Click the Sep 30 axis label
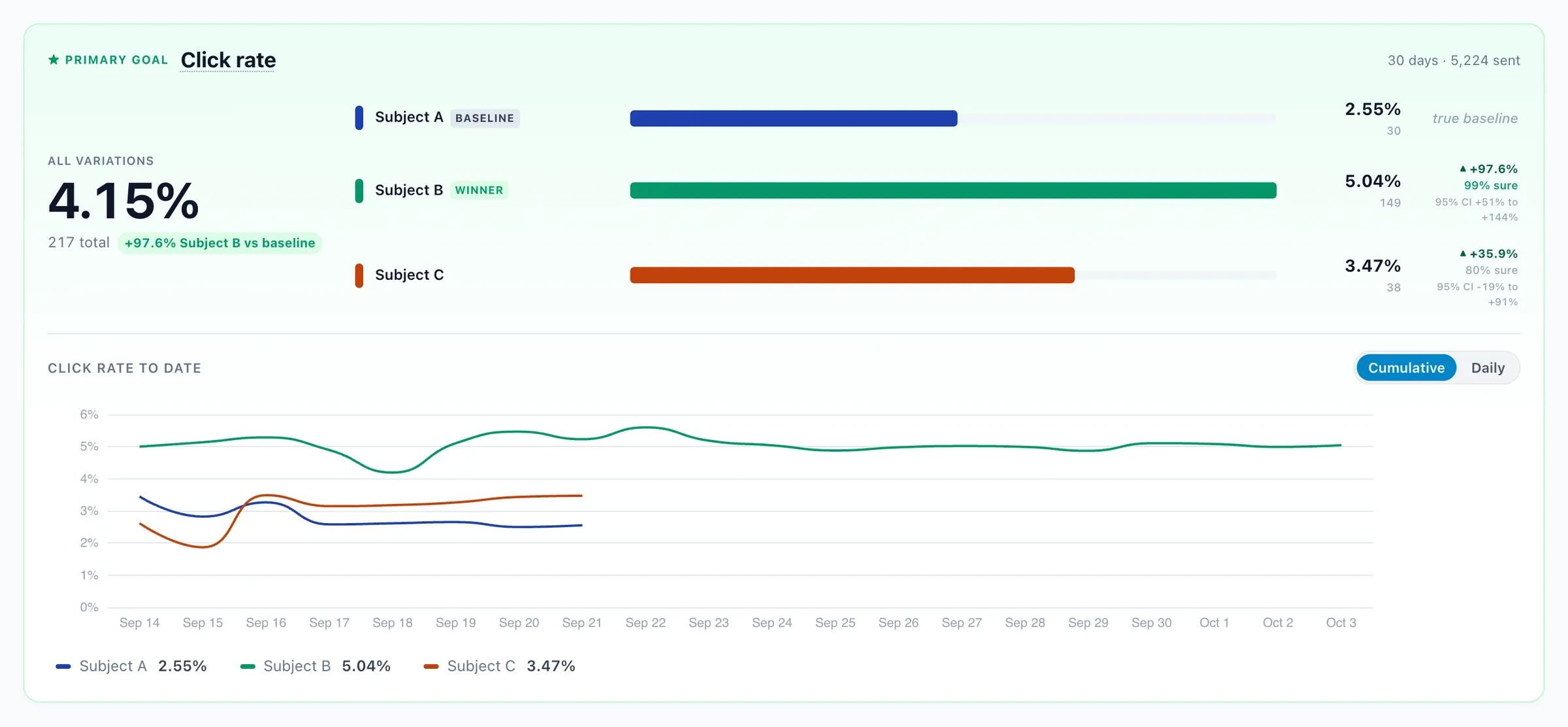 click(1151, 623)
